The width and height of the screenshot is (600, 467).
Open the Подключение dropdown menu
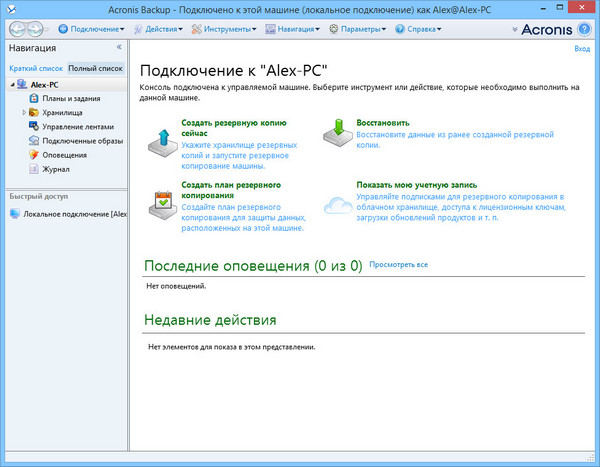point(98,29)
